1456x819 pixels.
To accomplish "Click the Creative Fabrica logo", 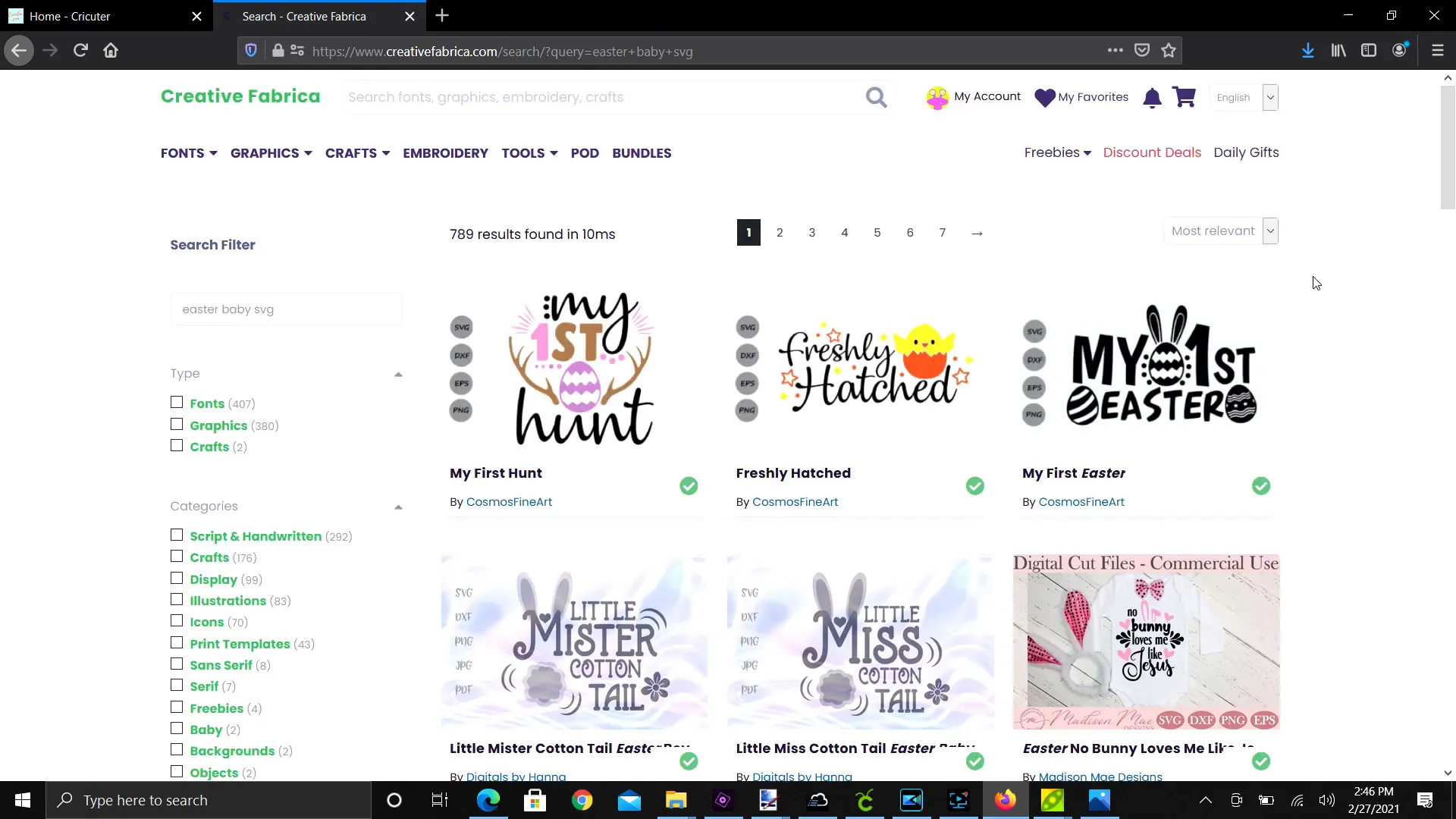I will tap(240, 96).
